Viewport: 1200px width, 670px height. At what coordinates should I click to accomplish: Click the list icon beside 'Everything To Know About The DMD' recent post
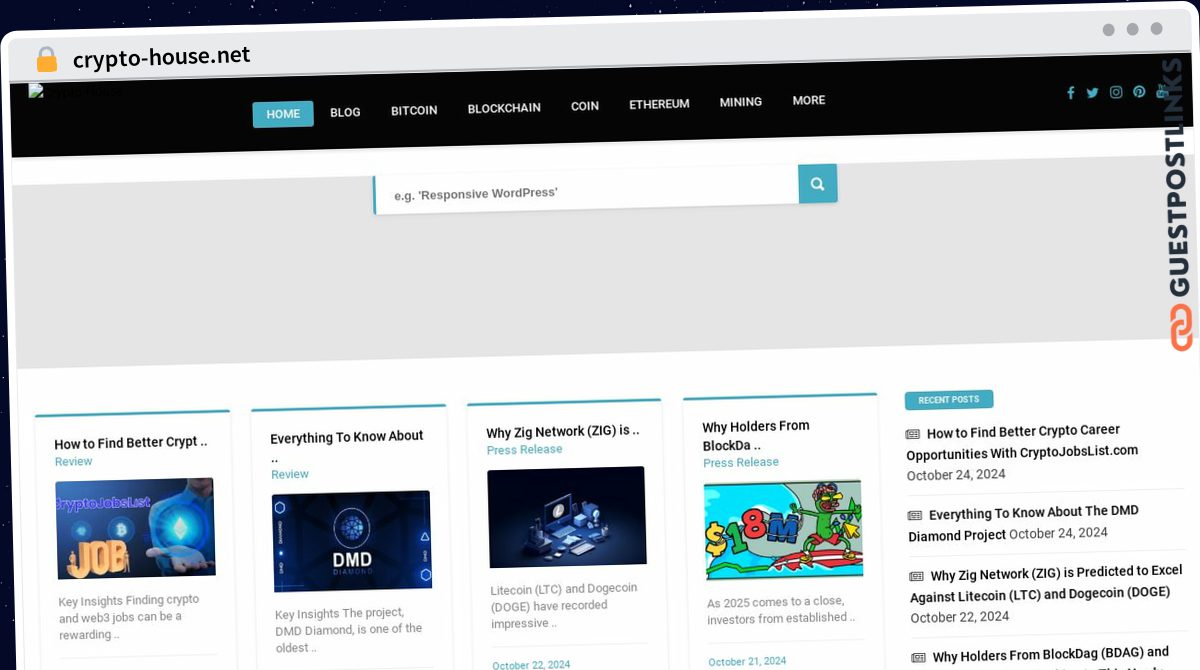pos(915,515)
